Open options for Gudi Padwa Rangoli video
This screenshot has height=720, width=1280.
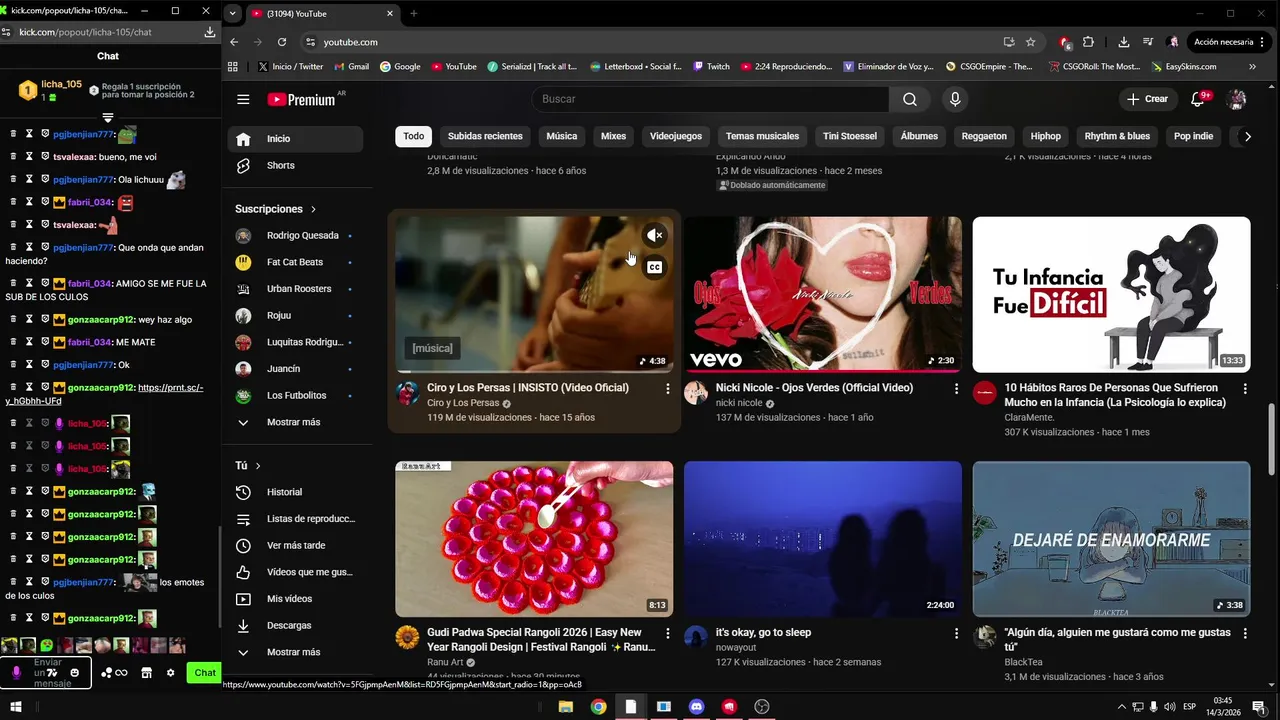668,633
